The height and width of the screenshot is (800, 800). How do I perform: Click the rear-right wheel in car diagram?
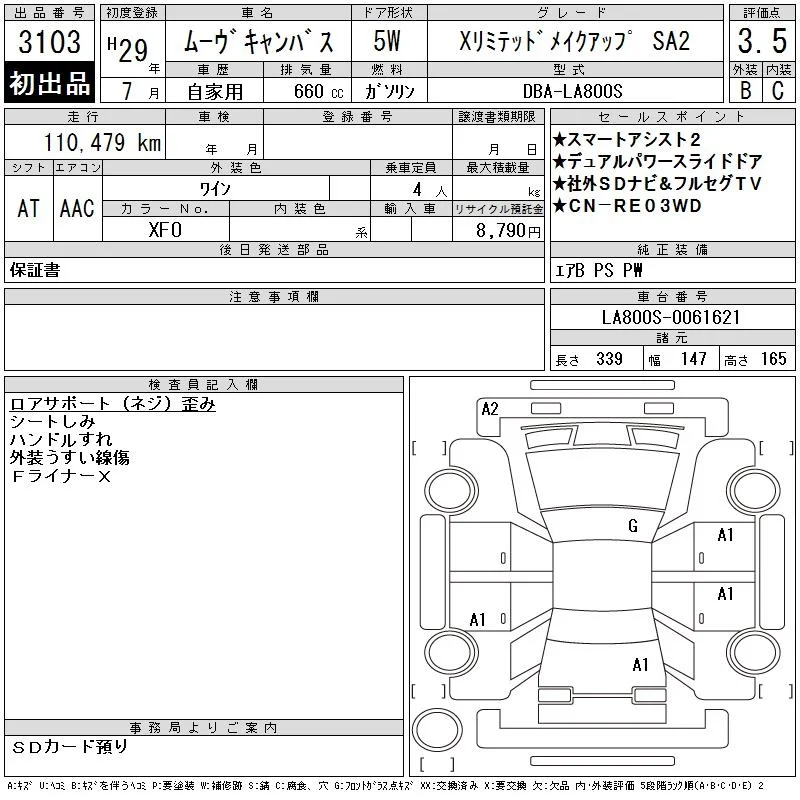tap(754, 653)
